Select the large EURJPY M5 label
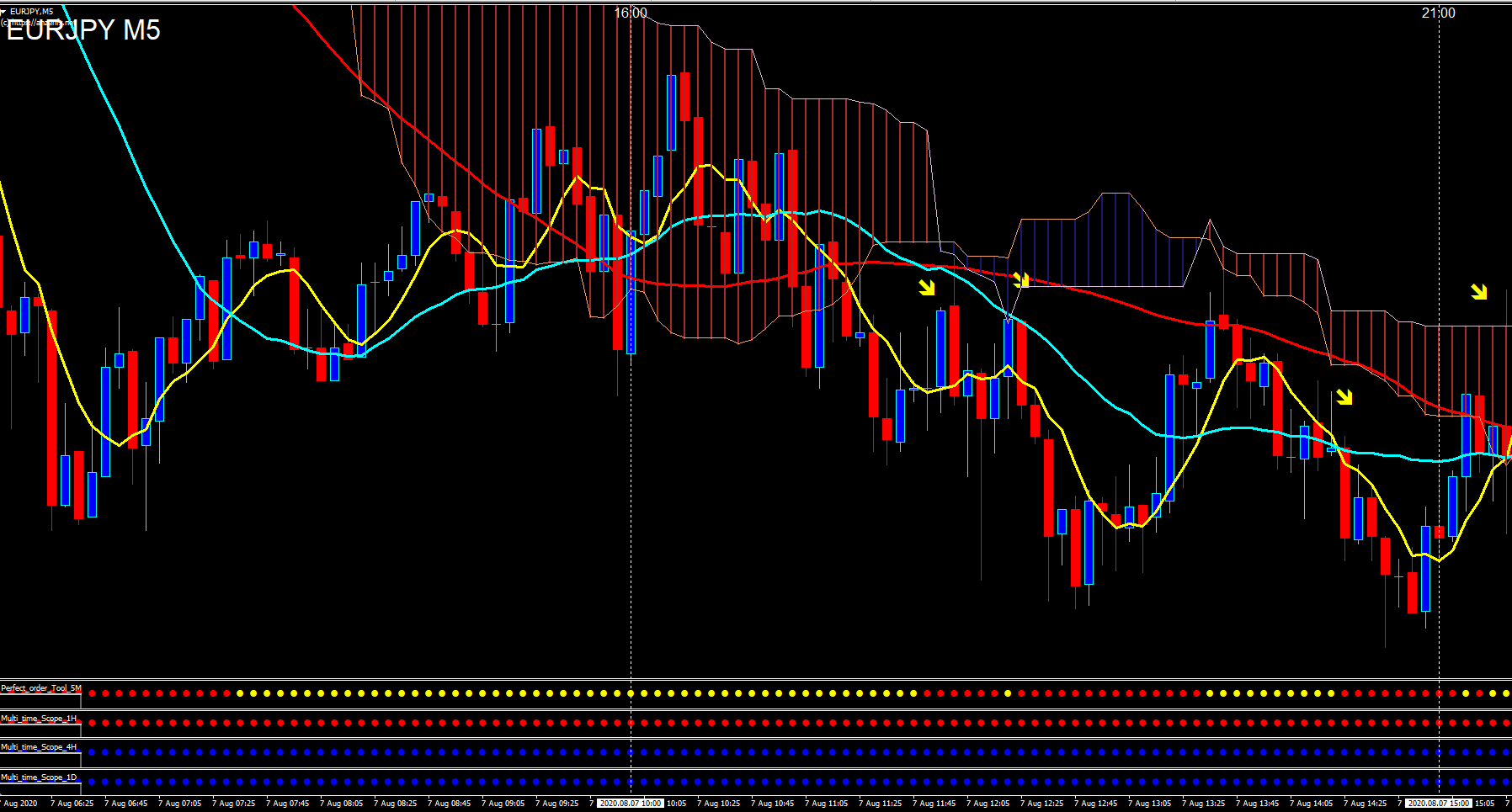 pos(83,30)
